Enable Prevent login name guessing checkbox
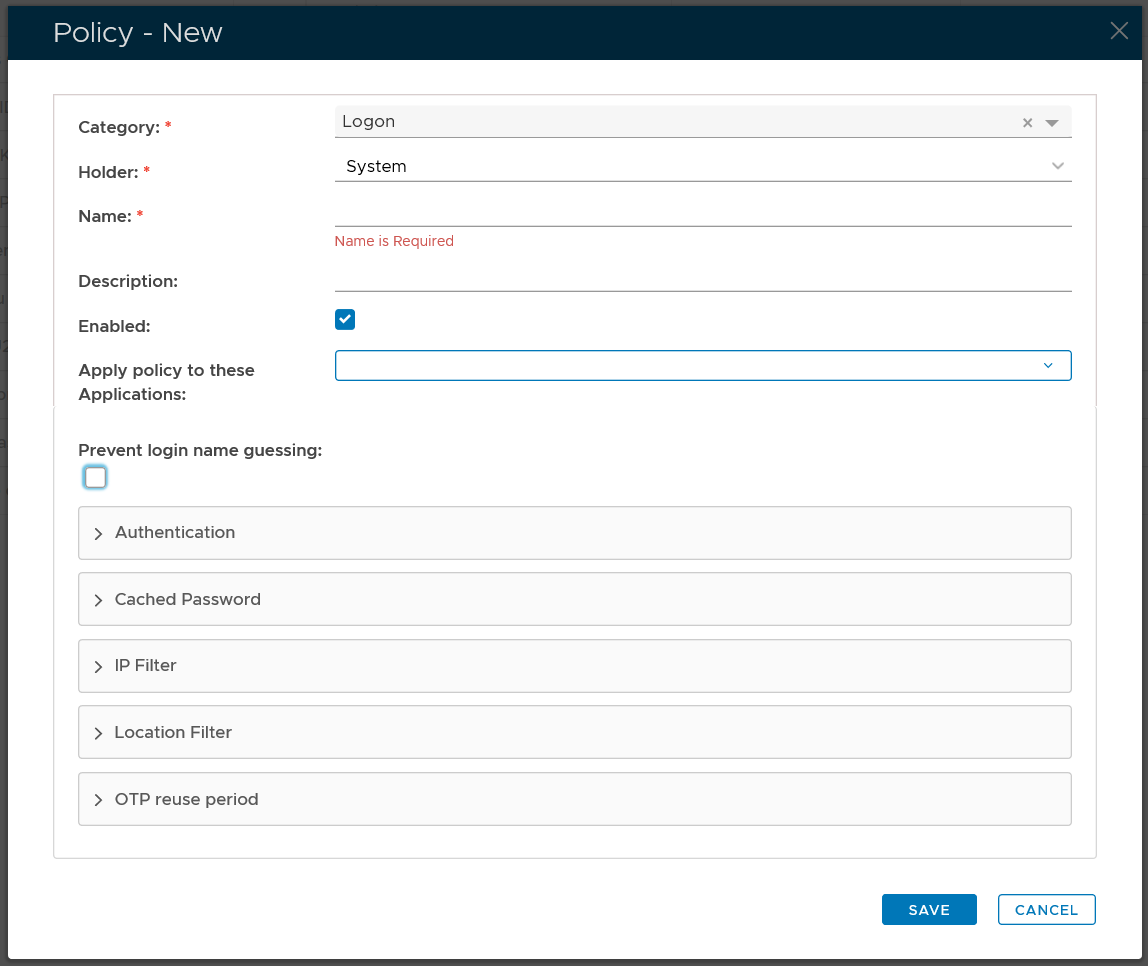1148x966 pixels. [95, 478]
